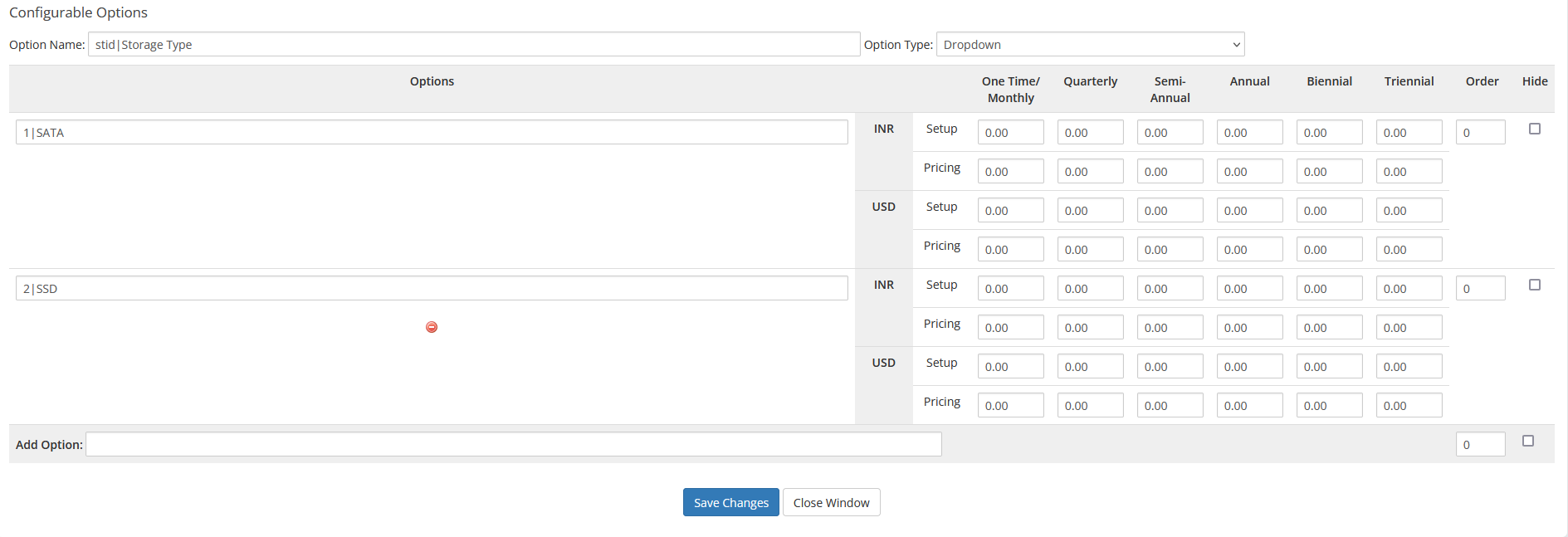Click the INR label in SATA row
Viewport: 1568px width, 537px height.
point(883,129)
